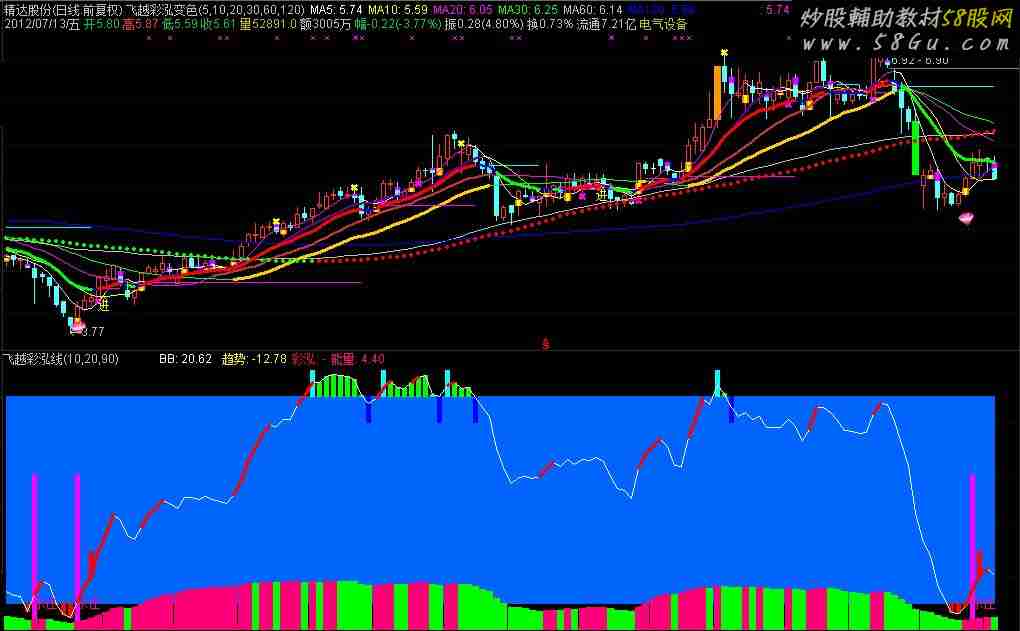1020x631 pixels.
Task: Click the yellow star marker at chart peak
Action: pos(723,53)
